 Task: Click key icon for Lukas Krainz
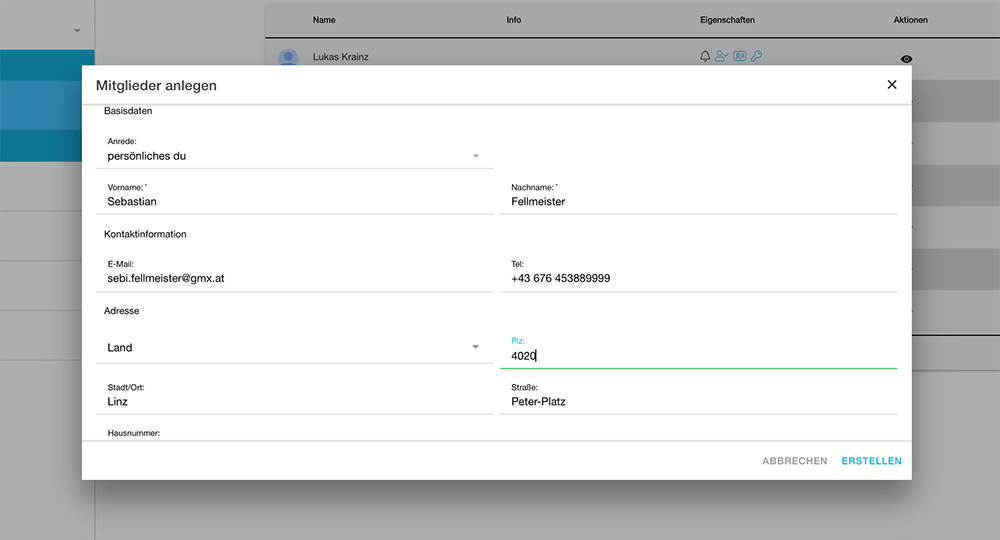pos(756,56)
